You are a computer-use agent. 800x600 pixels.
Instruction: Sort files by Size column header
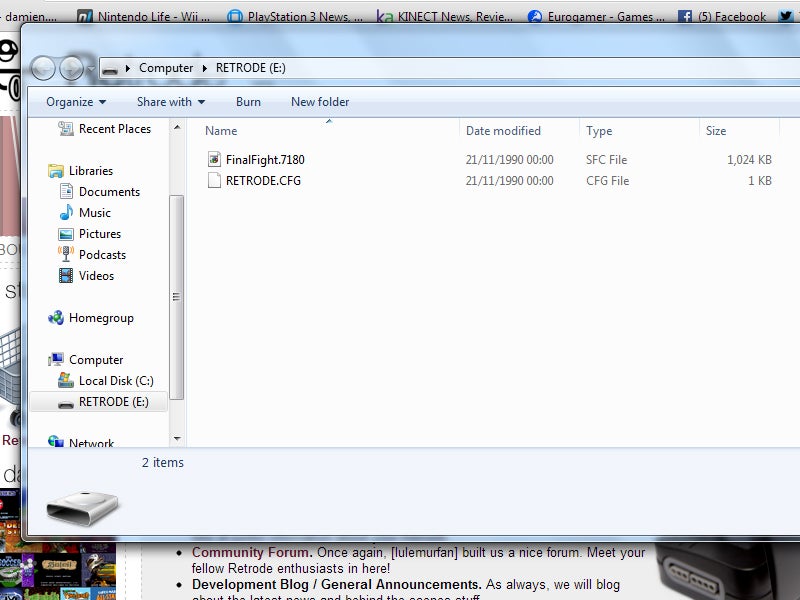[x=716, y=131]
